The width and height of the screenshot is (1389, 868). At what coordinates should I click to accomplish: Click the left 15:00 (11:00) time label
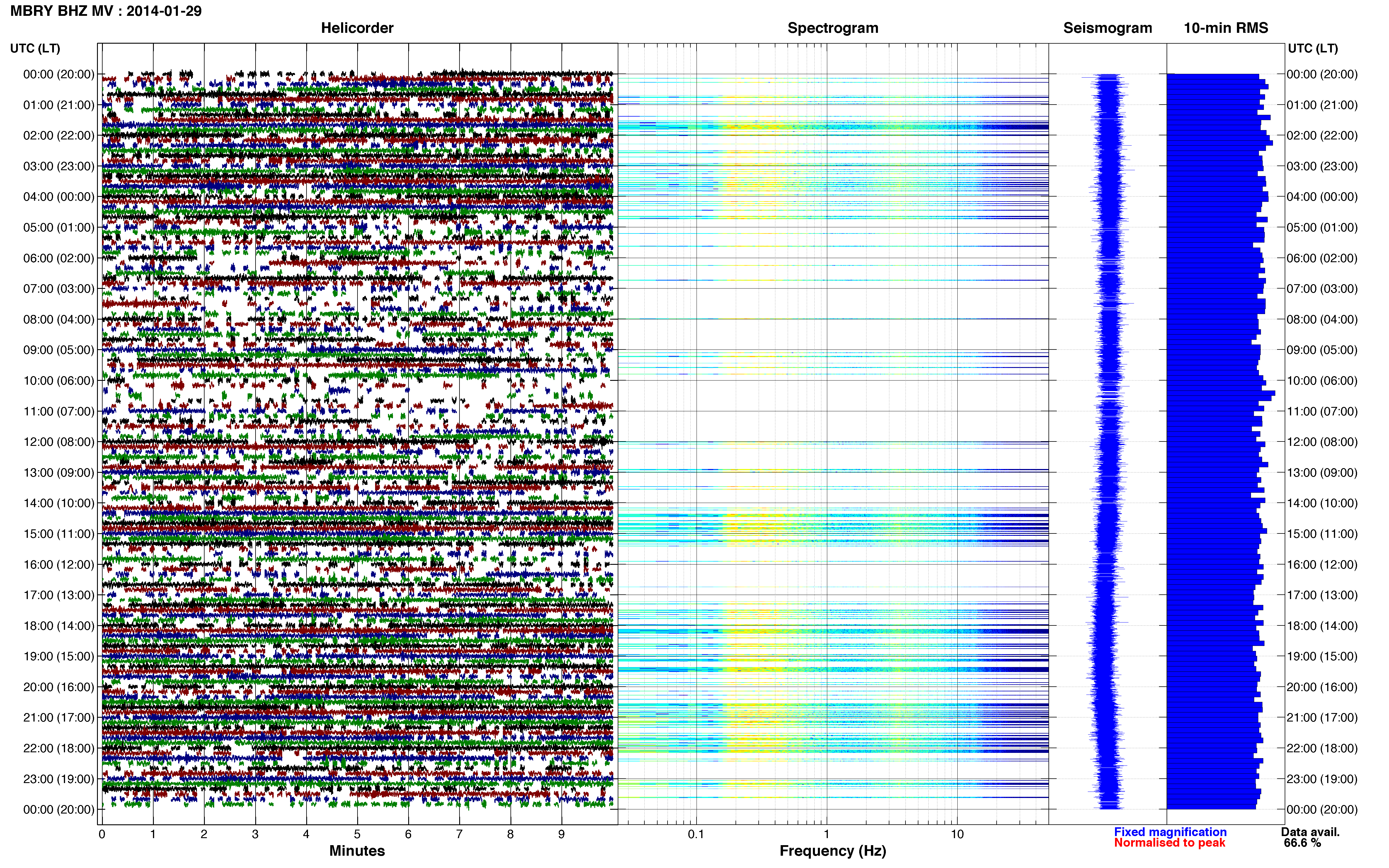tap(59, 534)
